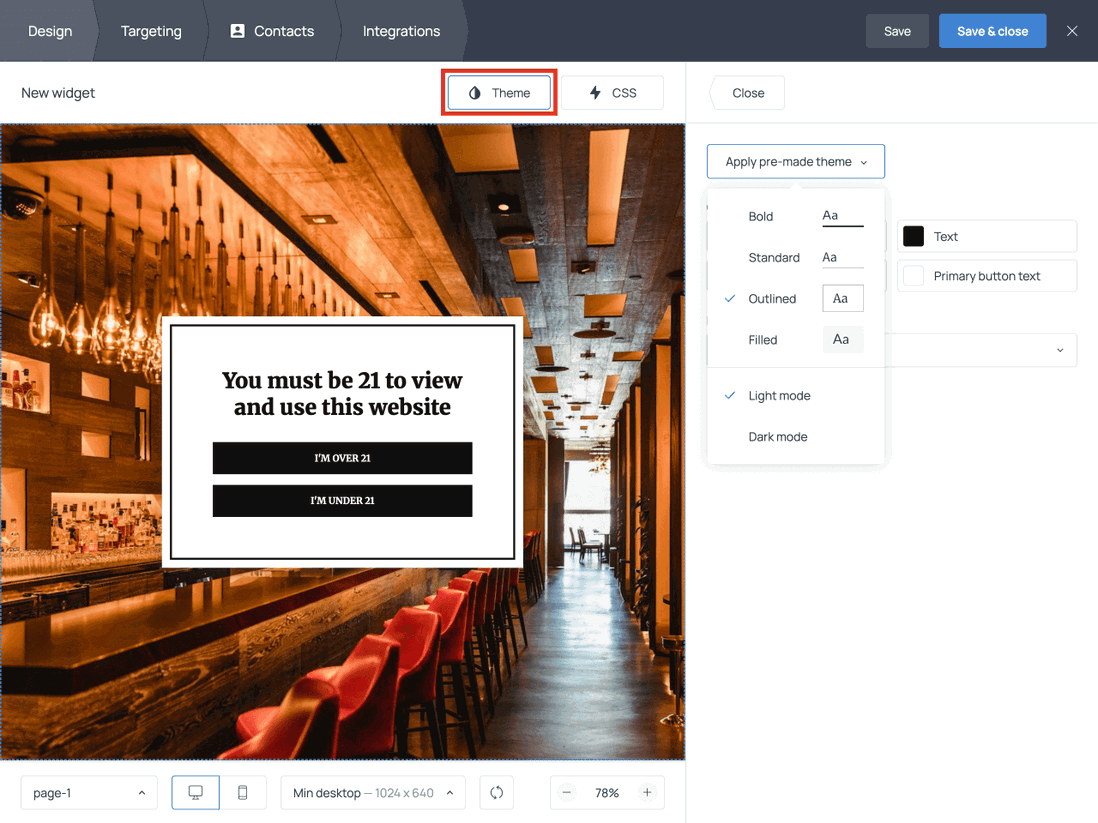This screenshot has width=1098, height=823.
Task: Open the Apply pre-made theme dropdown
Action: point(795,161)
